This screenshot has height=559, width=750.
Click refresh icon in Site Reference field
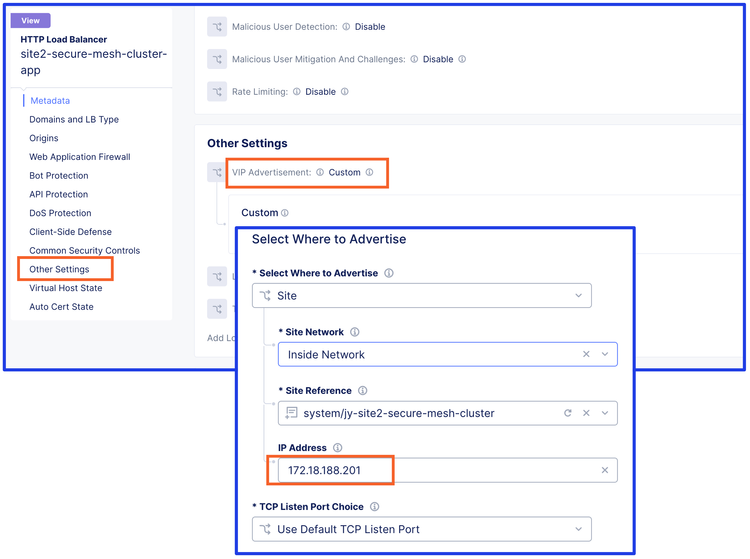click(x=568, y=413)
